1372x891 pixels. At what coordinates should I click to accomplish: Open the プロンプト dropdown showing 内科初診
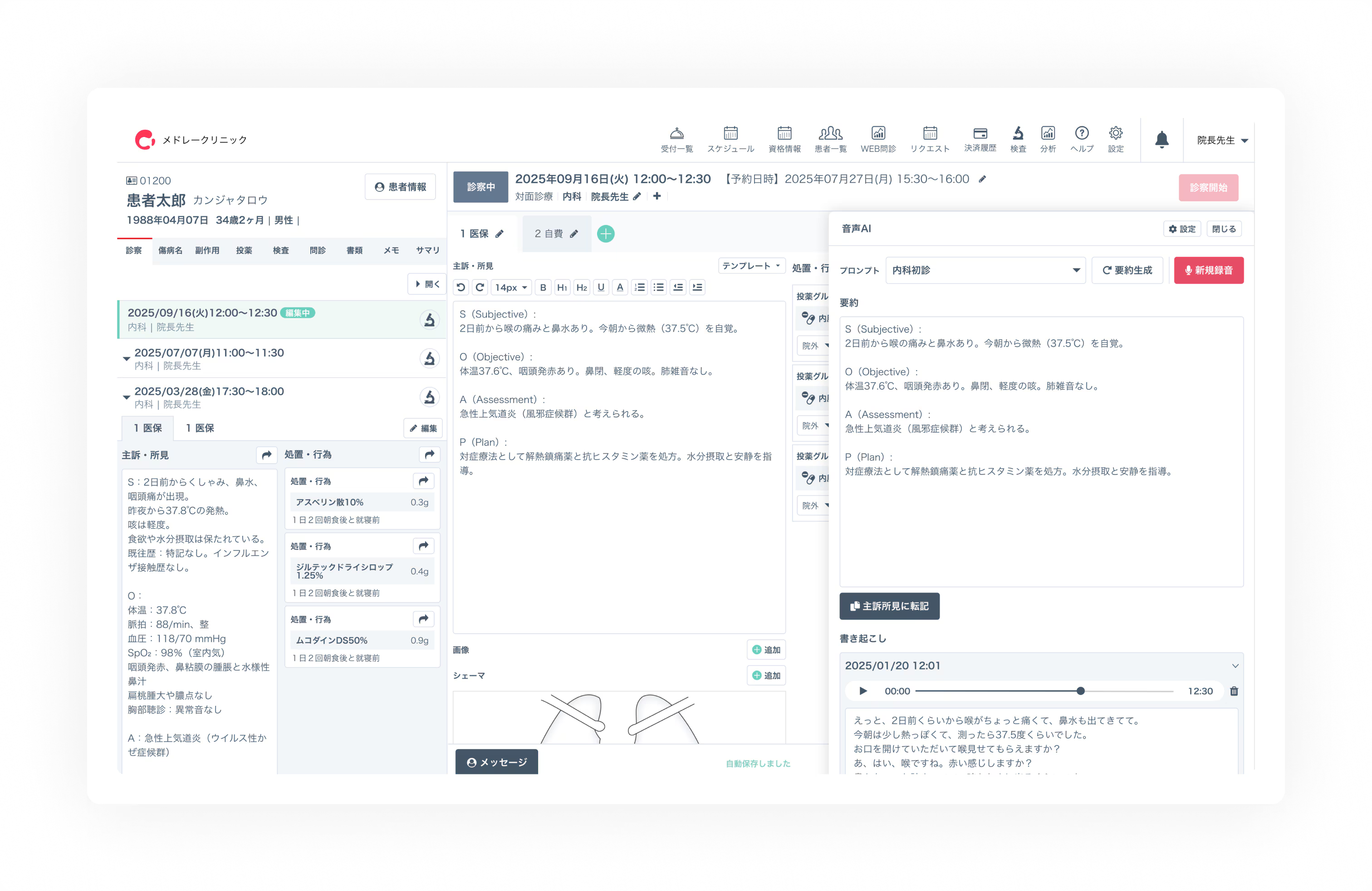pyautogui.click(x=986, y=270)
